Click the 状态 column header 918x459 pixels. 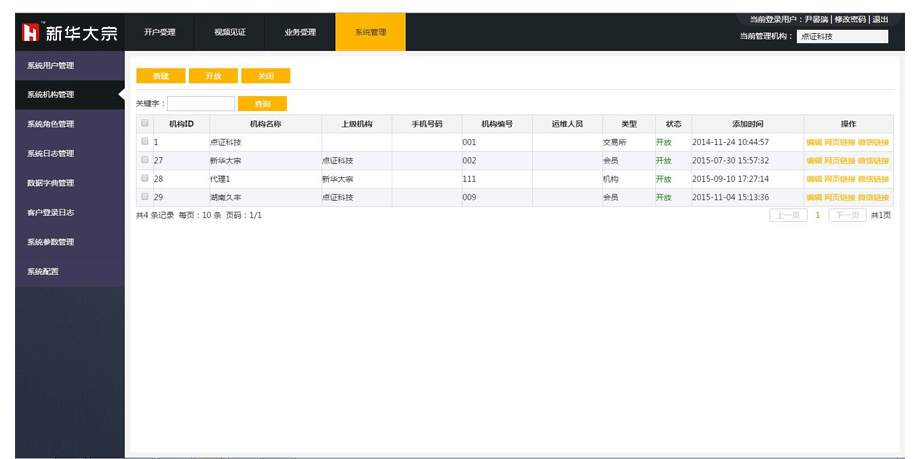coord(673,124)
